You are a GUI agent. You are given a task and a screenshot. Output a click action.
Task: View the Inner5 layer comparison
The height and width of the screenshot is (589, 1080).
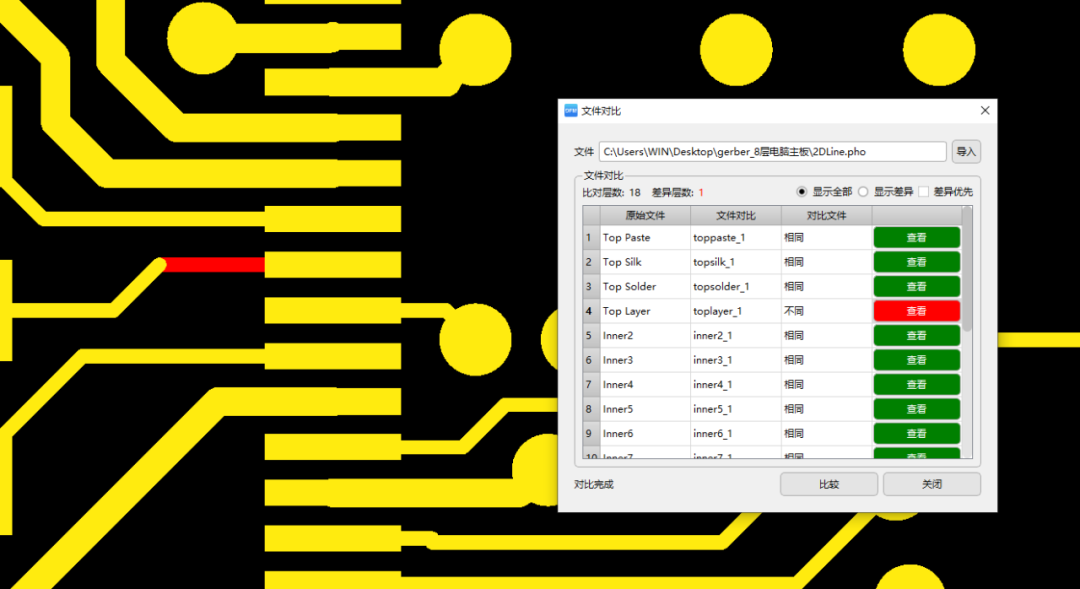(917, 409)
